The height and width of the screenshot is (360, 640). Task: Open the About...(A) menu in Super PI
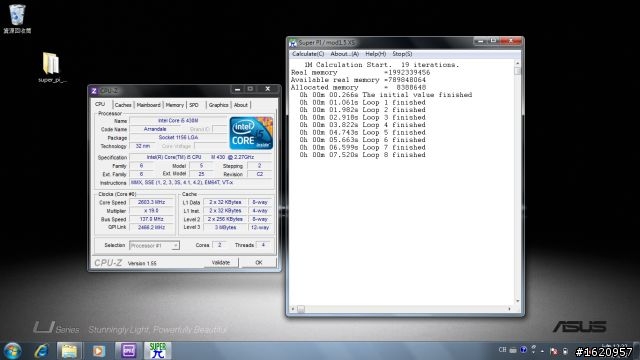click(x=344, y=54)
